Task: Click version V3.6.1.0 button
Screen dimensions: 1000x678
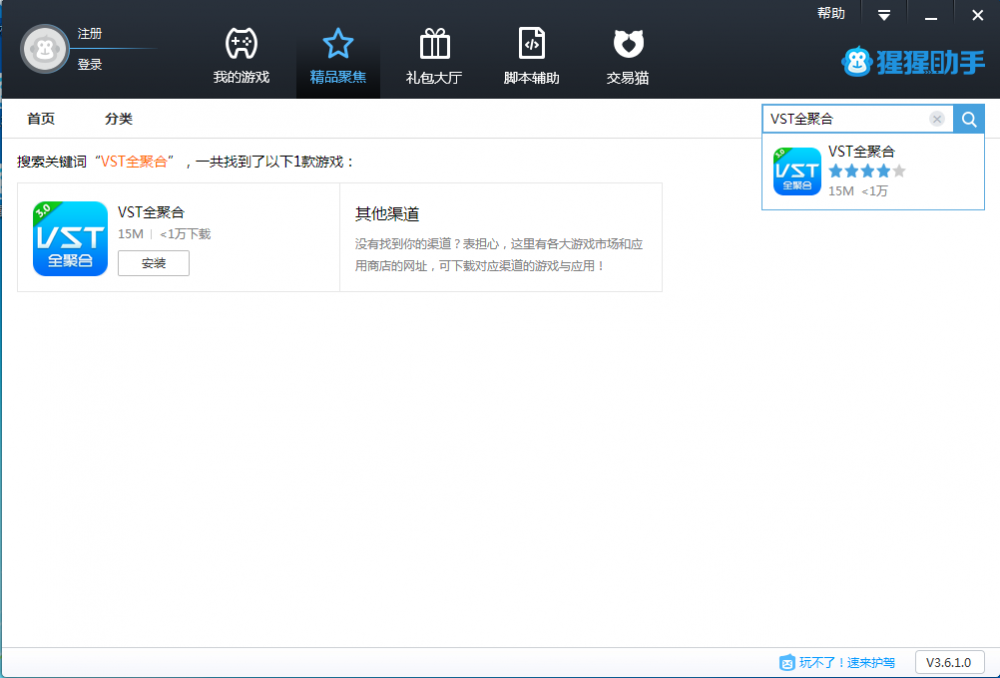Action: pos(948,663)
